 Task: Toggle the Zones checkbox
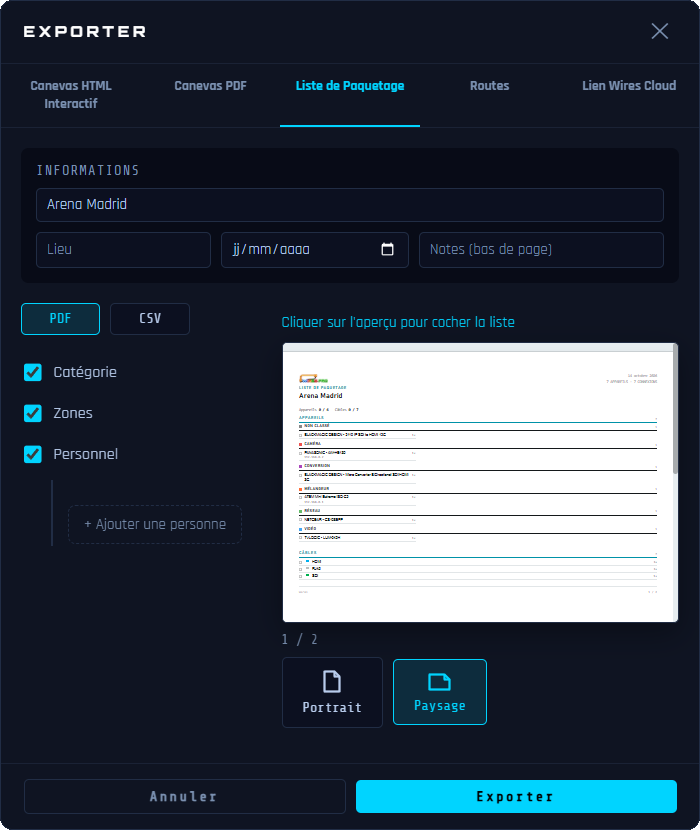click(33, 413)
